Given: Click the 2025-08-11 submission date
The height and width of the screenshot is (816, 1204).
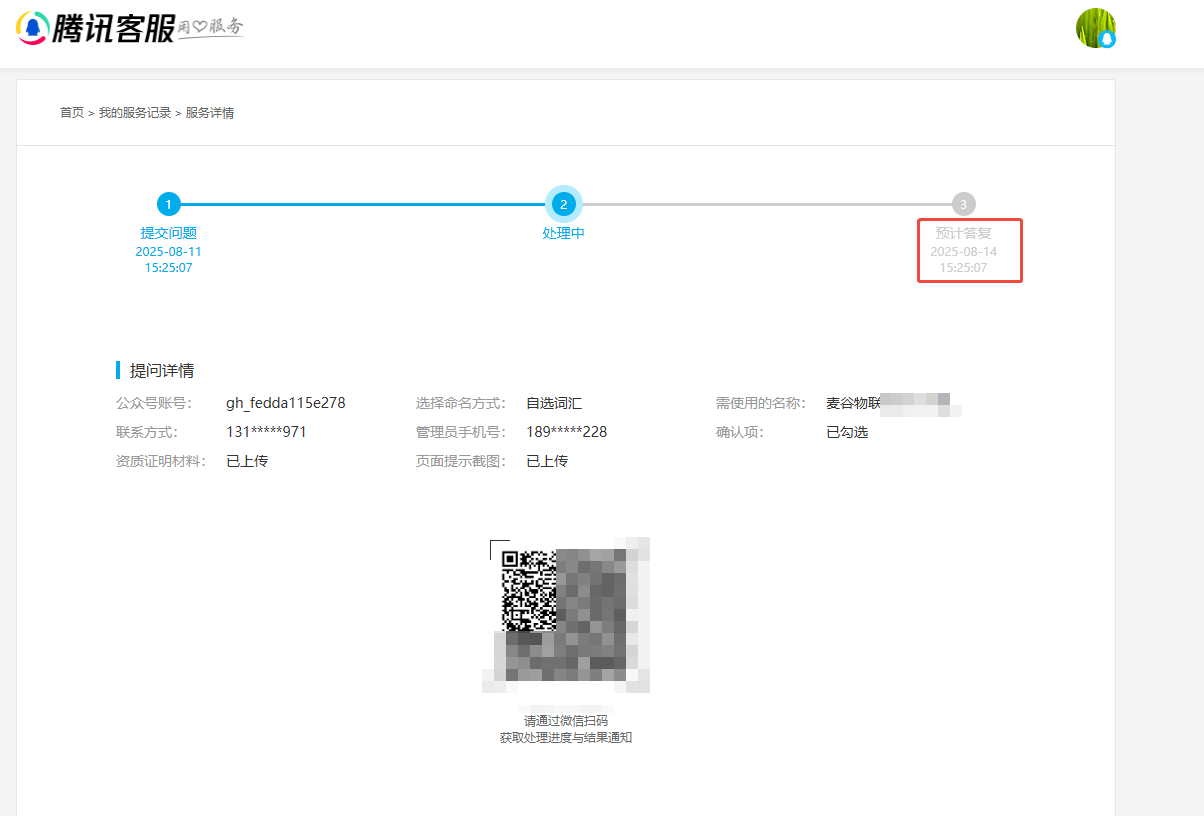Looking at the screenshot, I should coord(169,252).
